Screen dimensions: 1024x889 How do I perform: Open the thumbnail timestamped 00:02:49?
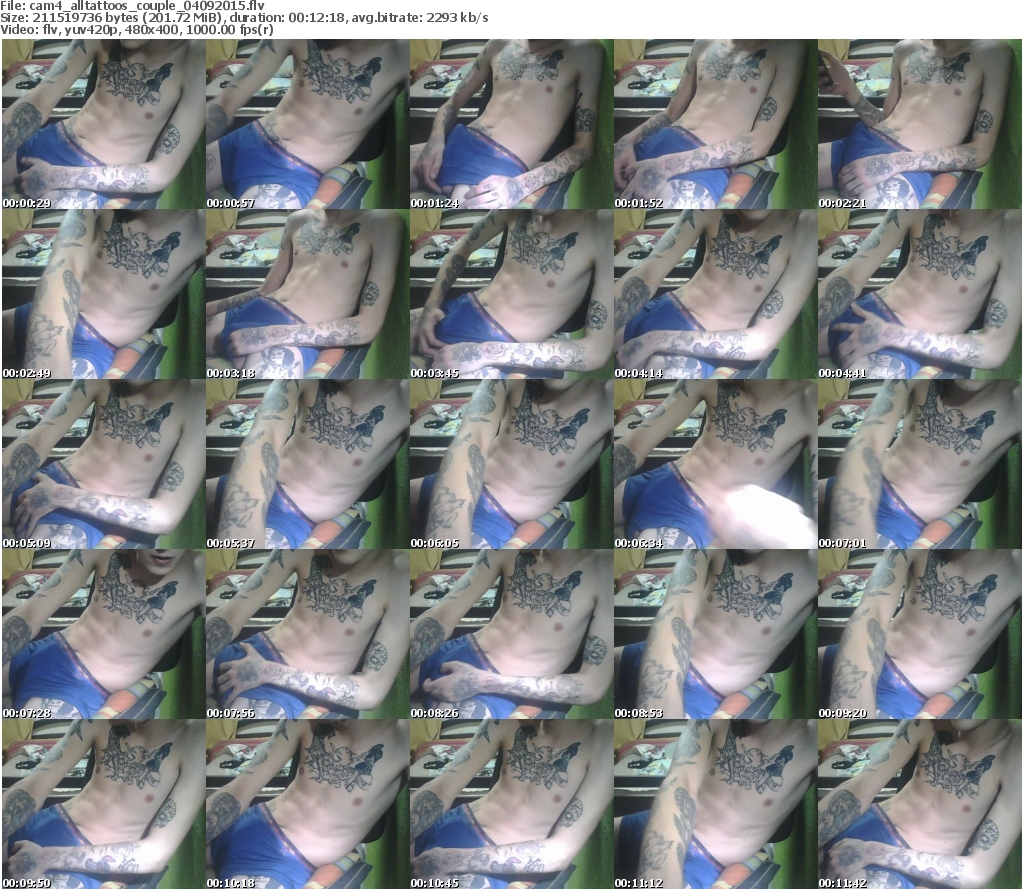click(104, 294)
